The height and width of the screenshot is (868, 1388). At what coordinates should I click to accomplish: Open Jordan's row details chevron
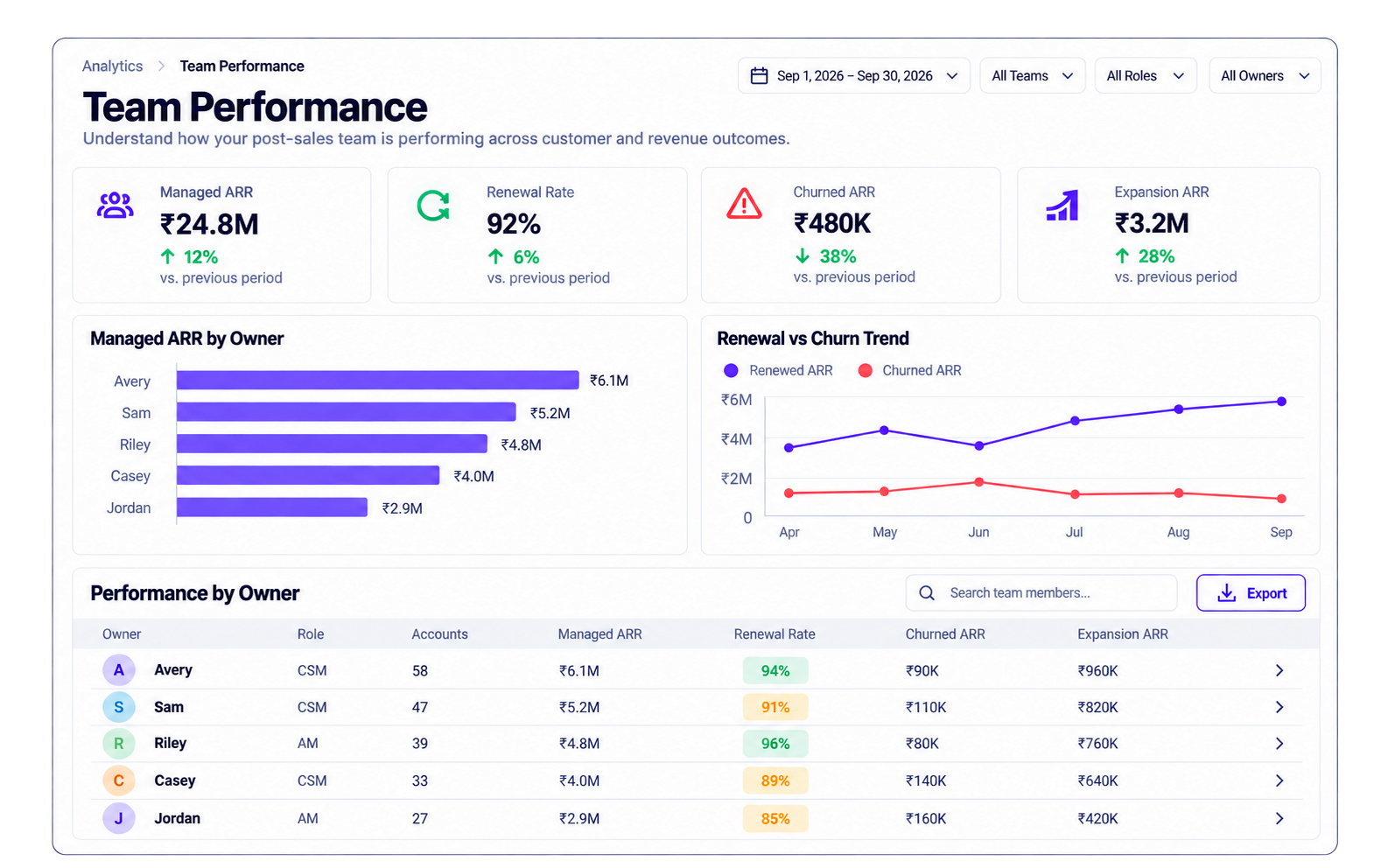coord(1279,819)
